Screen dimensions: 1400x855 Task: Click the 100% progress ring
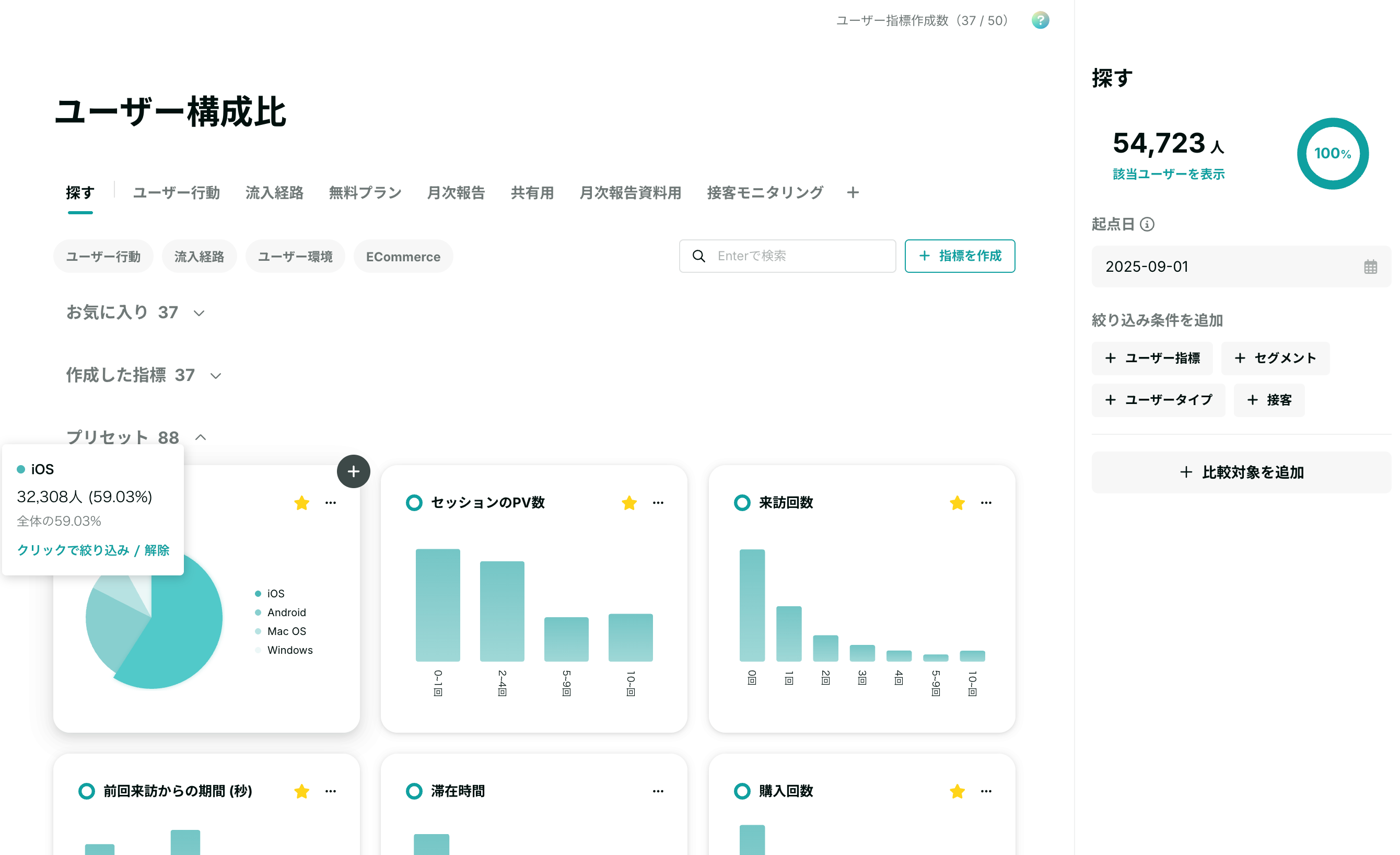point(1333,154)
